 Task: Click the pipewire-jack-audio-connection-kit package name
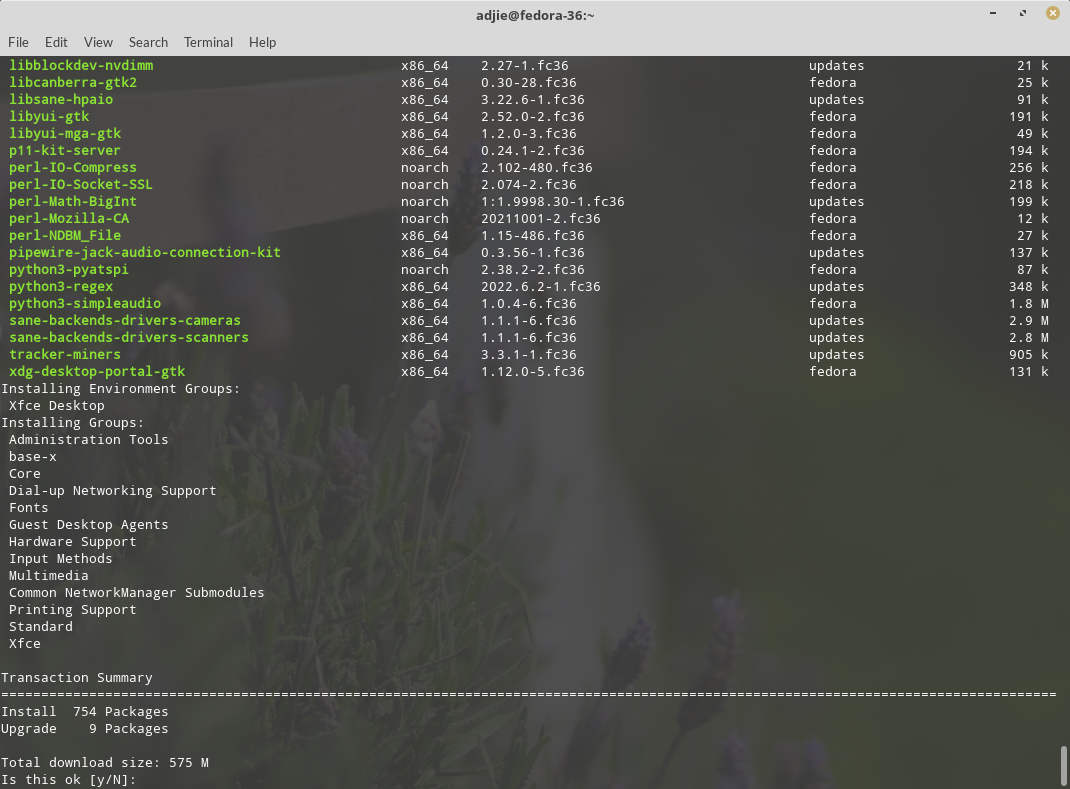coord(145,253)
